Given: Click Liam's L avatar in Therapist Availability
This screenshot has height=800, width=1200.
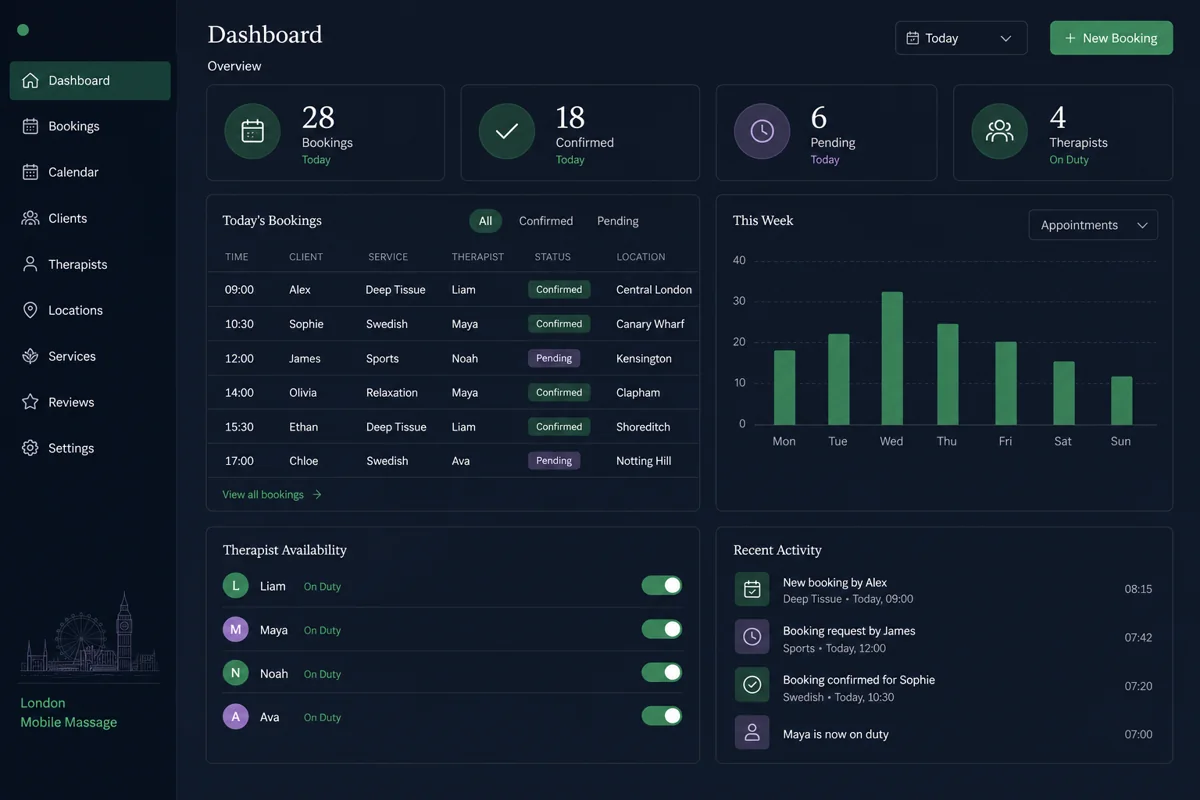Looking at the screenshot, I should pyautogui.click(x=235, y=586).
